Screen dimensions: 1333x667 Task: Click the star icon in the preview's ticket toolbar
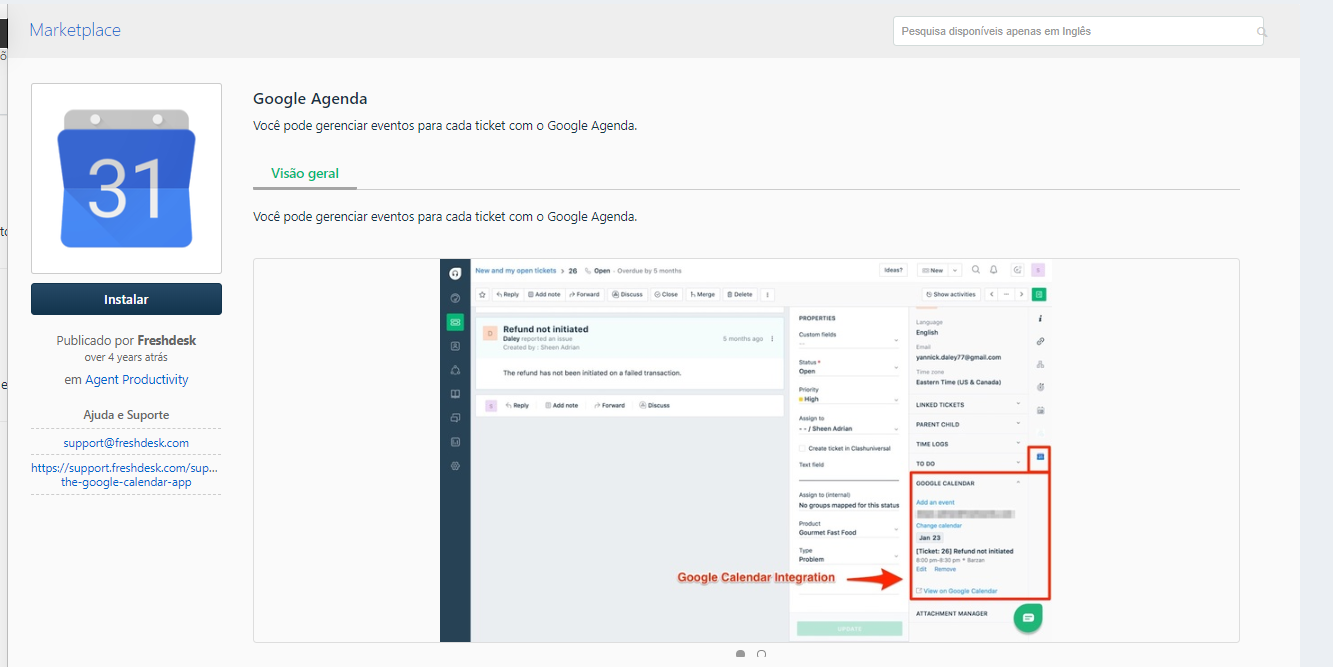(x=482, y=295)
